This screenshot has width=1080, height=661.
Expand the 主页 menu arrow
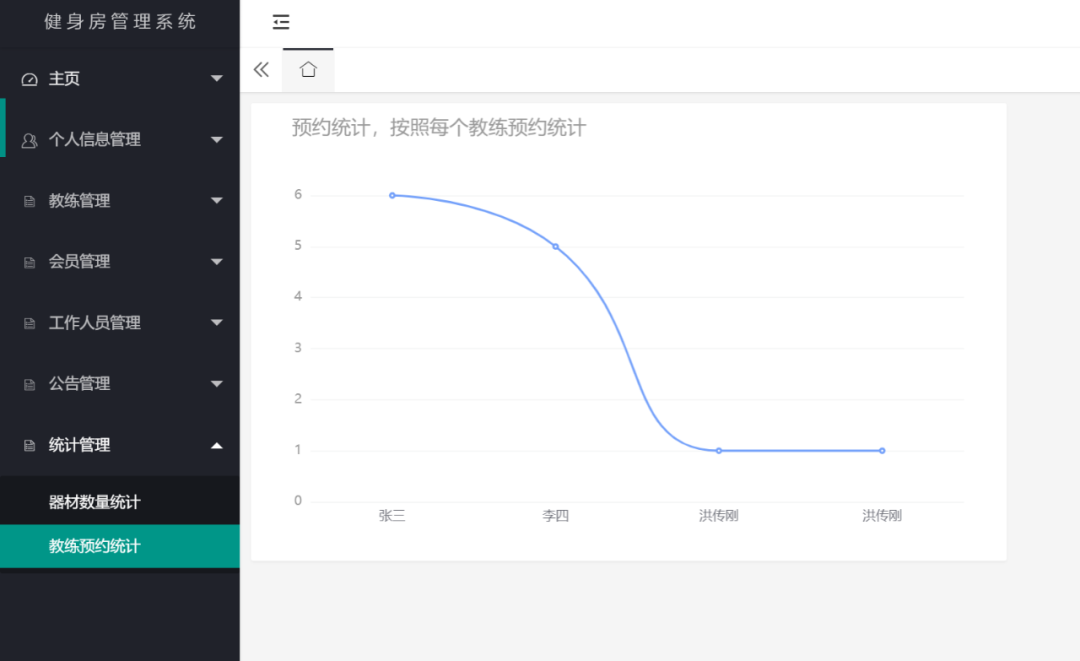pos(217,79)
